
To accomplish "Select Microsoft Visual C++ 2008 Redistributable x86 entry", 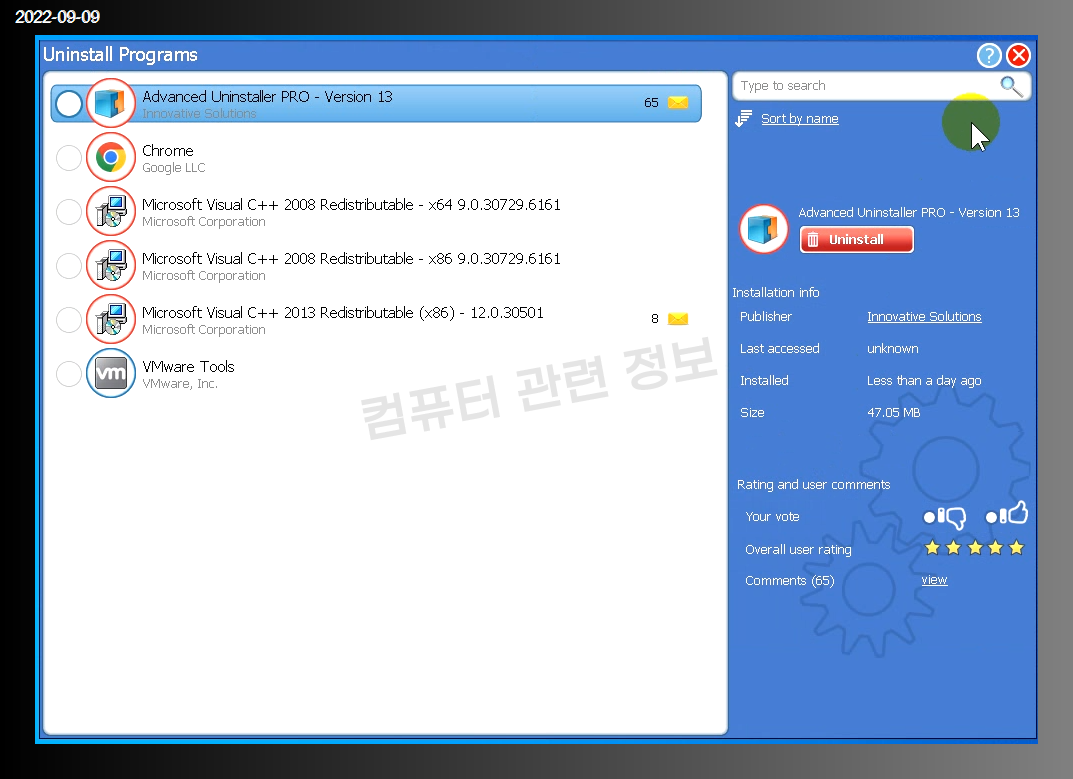I will point(351,259).
